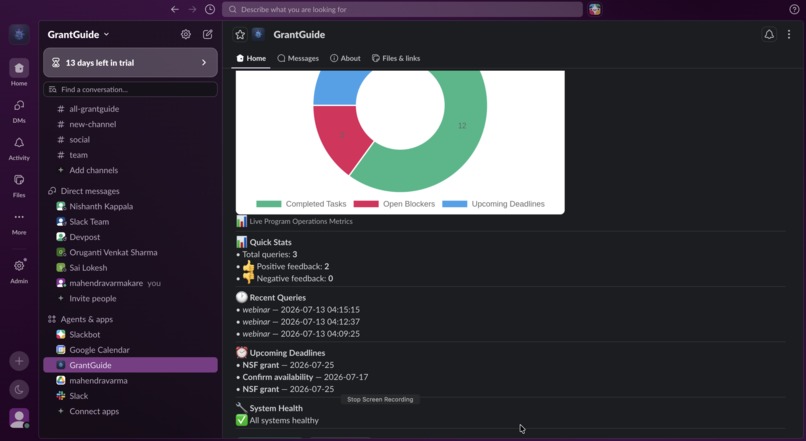Select 'Confirm availability — 2026-07-17' deadline

305,377
